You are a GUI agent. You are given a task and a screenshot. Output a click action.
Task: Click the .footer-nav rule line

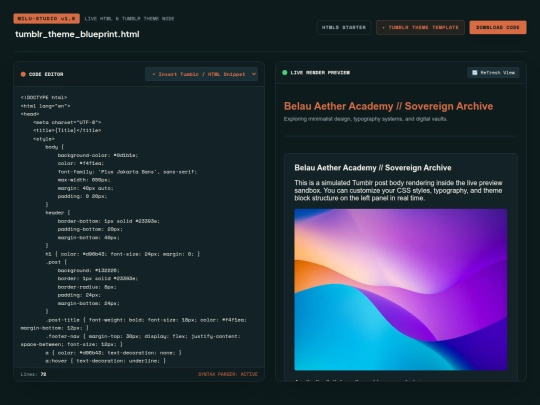tap(131, 340)
